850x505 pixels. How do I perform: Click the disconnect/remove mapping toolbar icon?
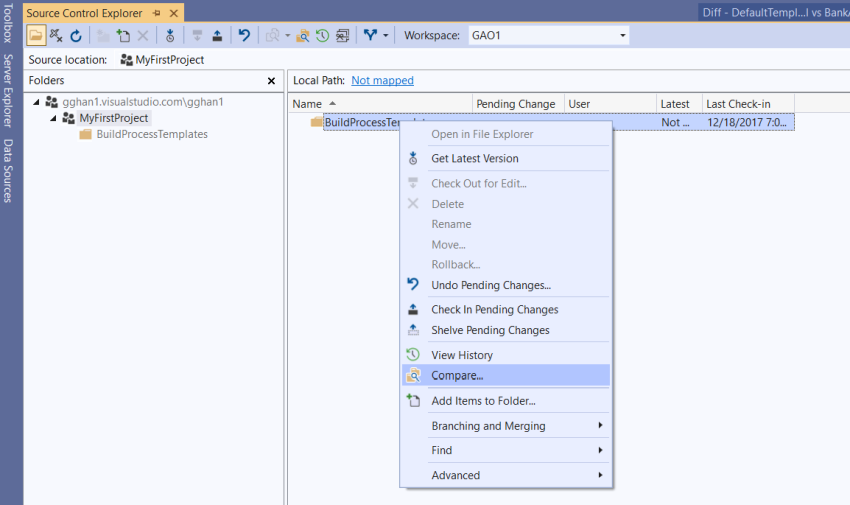[56, 36]
